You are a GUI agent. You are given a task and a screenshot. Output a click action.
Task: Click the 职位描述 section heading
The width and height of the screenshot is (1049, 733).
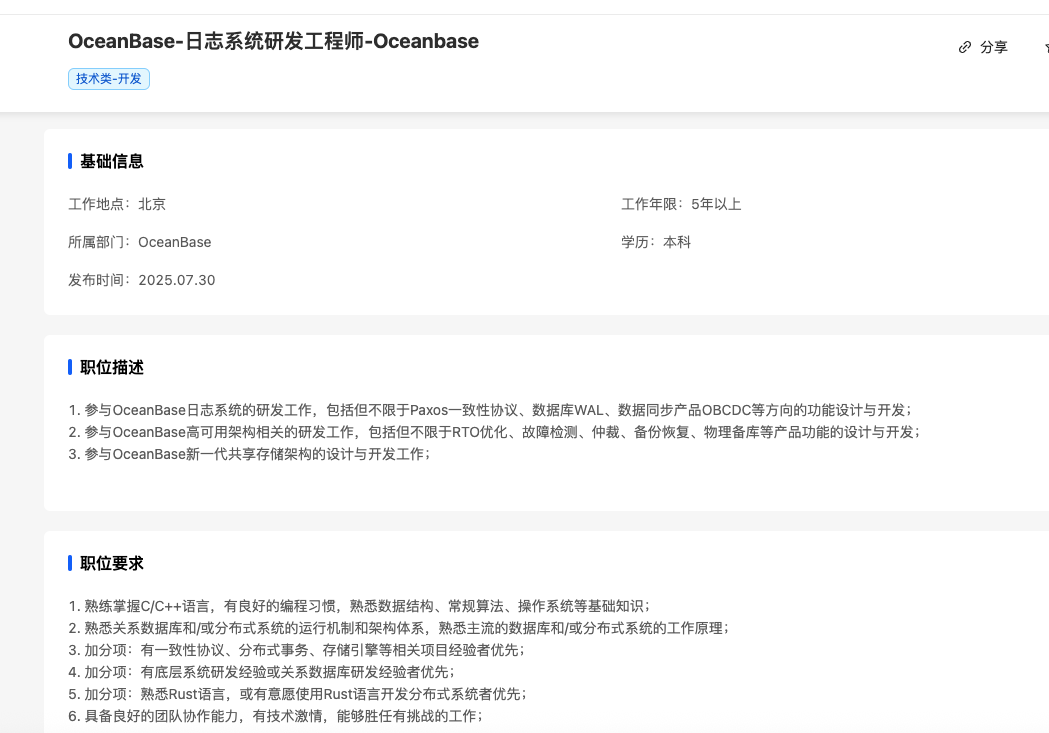[112, 367]
